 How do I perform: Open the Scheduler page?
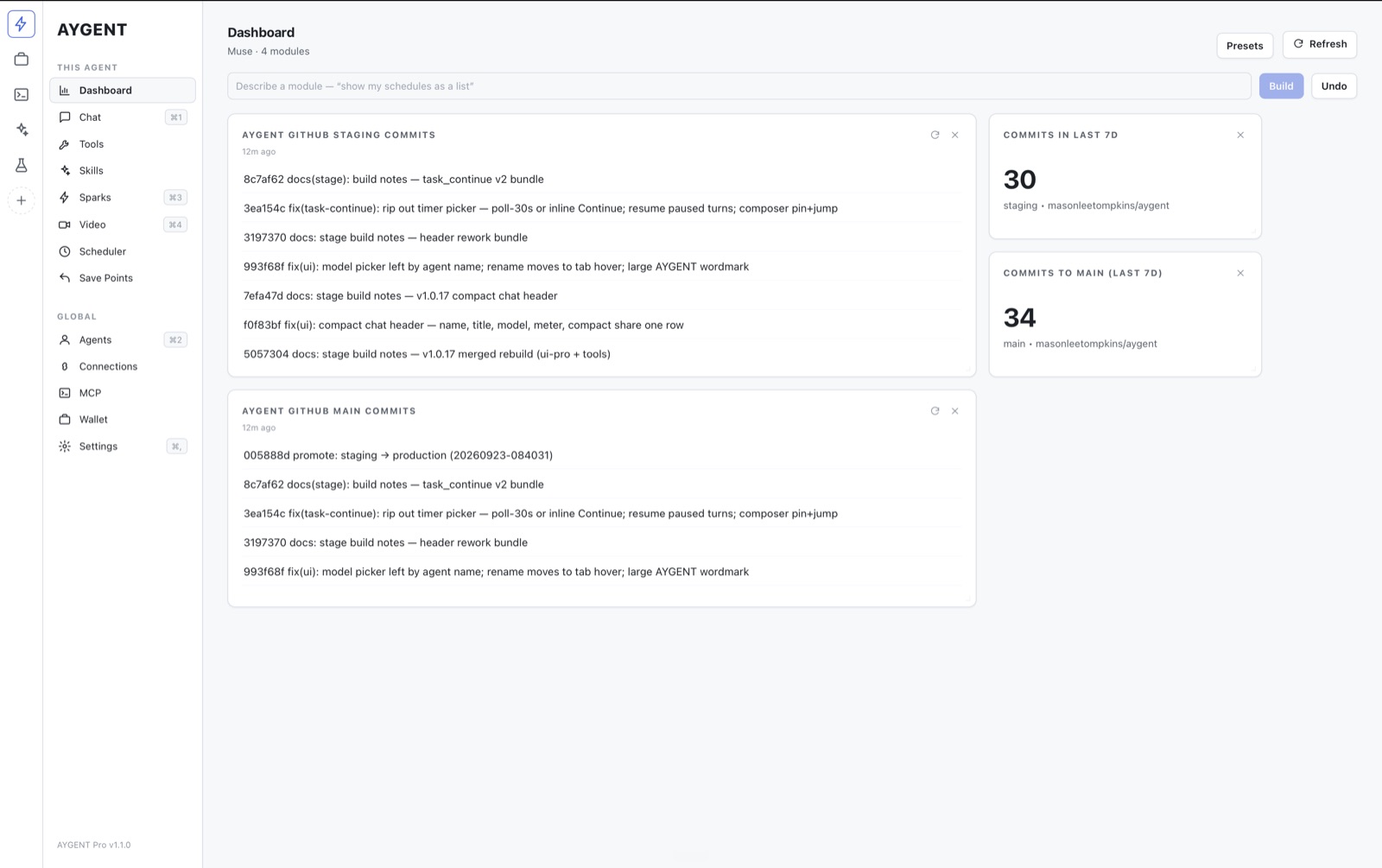(x=123, y=251)
